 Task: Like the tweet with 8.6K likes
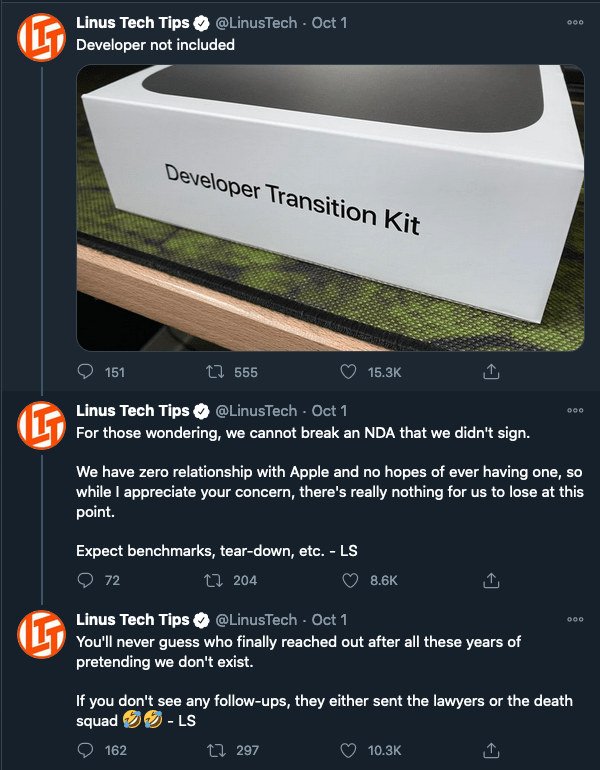350,580
